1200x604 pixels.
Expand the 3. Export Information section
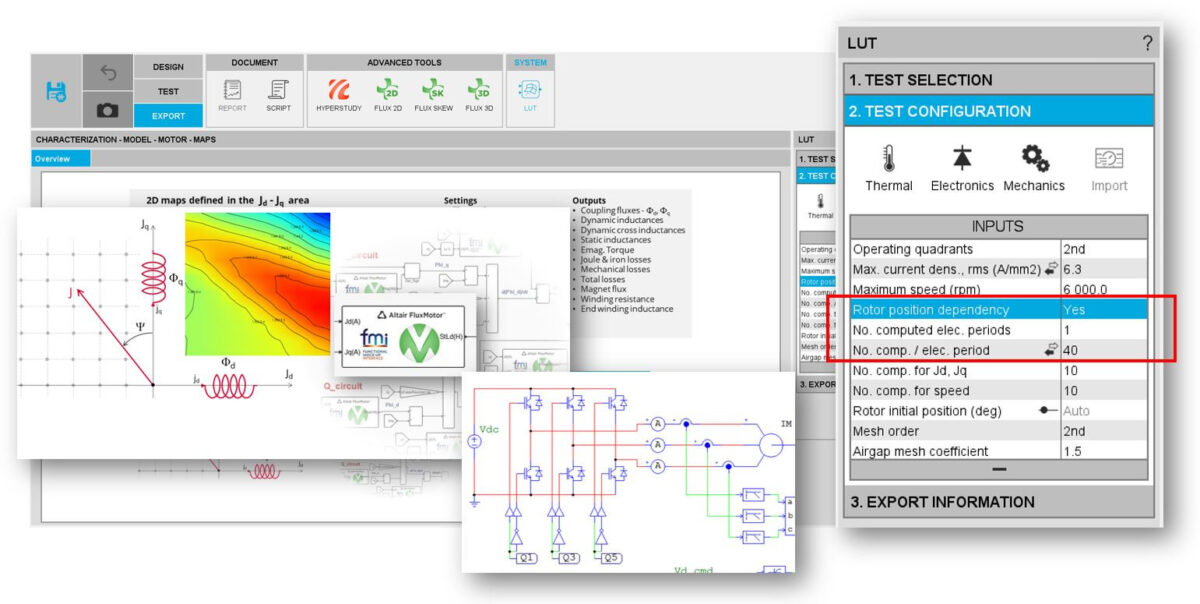pyautogui.click(x=1000, y=502)
